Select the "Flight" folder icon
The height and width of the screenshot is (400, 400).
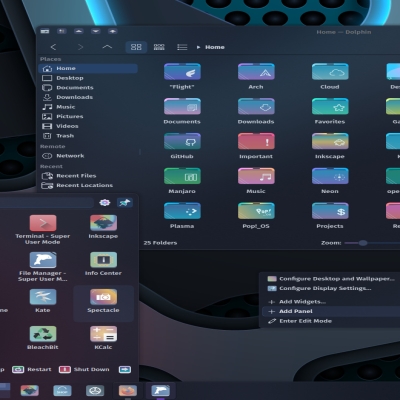(x=182, y=72)
